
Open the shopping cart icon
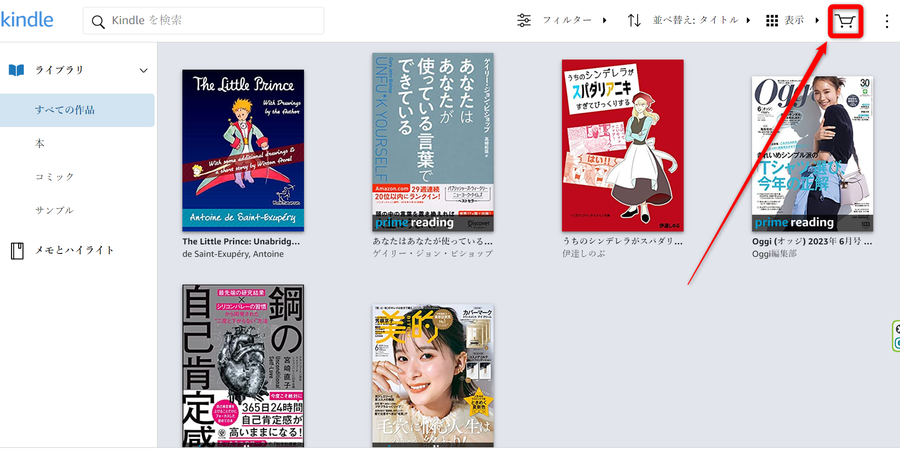pos(845,22)
